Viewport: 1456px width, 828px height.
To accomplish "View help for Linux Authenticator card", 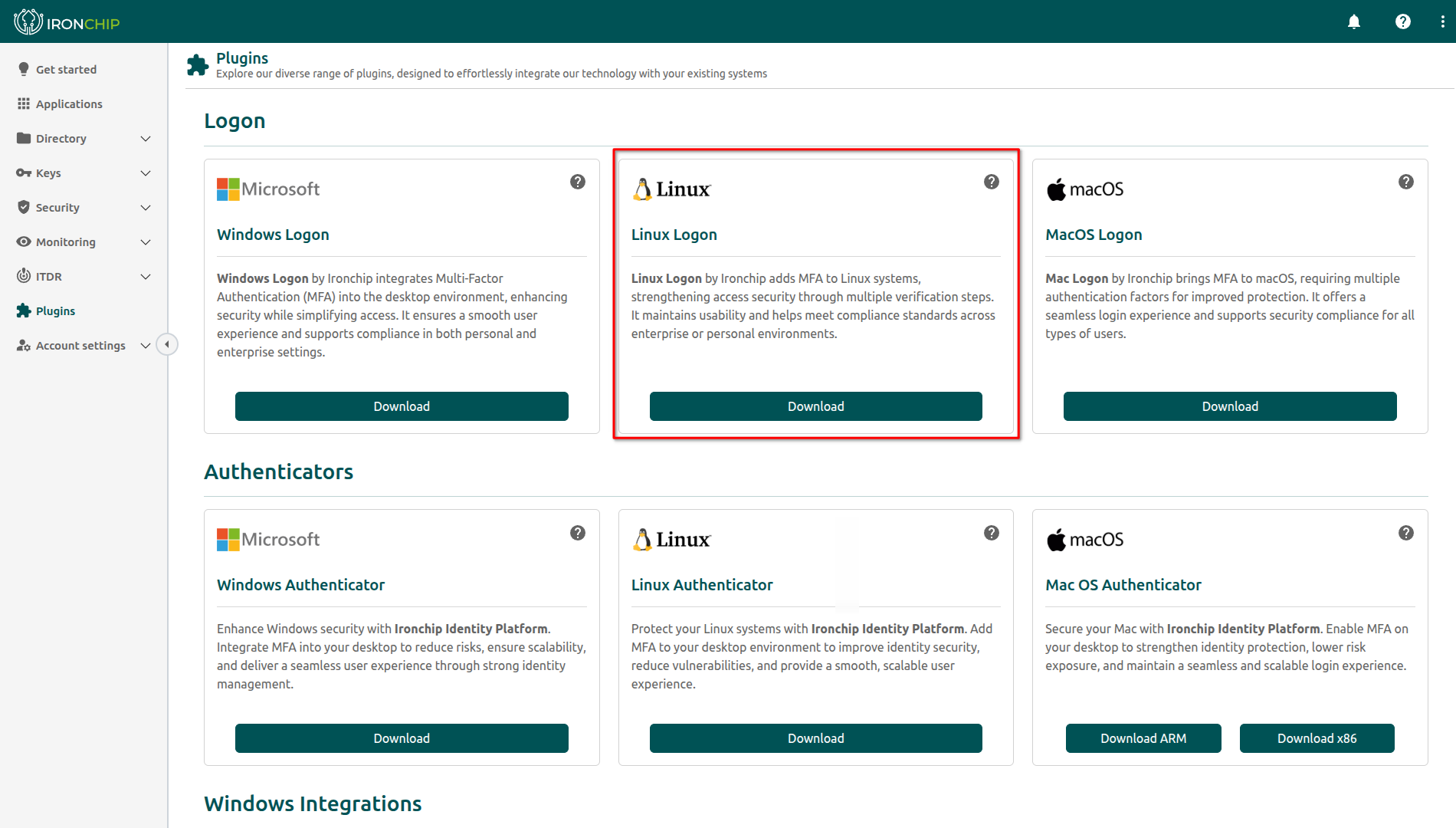I will click(x=992, y=533).
